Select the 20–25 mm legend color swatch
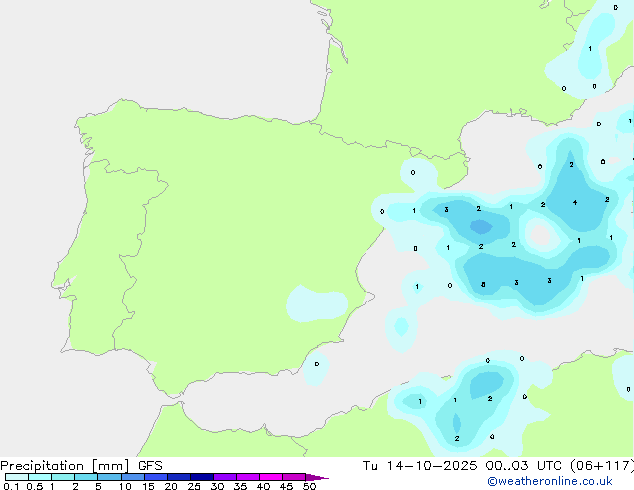634x490 pixels. [x=179, y=477]
